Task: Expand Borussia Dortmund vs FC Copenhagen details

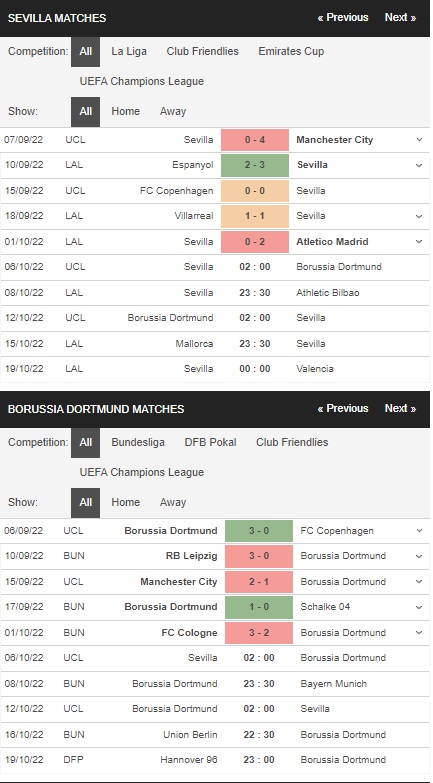Action: pyautogui.click(x=420, y=531)
